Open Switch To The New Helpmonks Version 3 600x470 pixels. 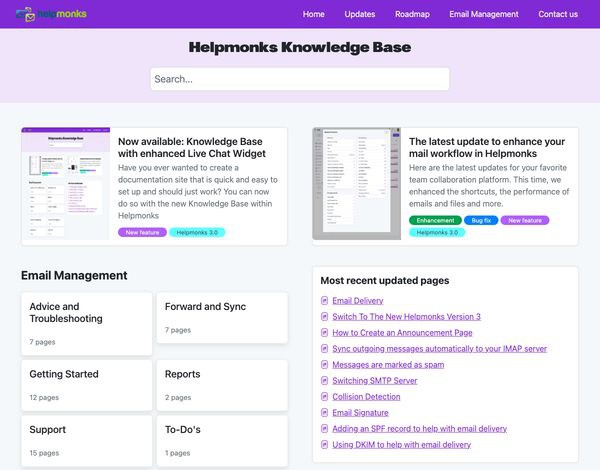pyautogui.click(x=406, y=317)
